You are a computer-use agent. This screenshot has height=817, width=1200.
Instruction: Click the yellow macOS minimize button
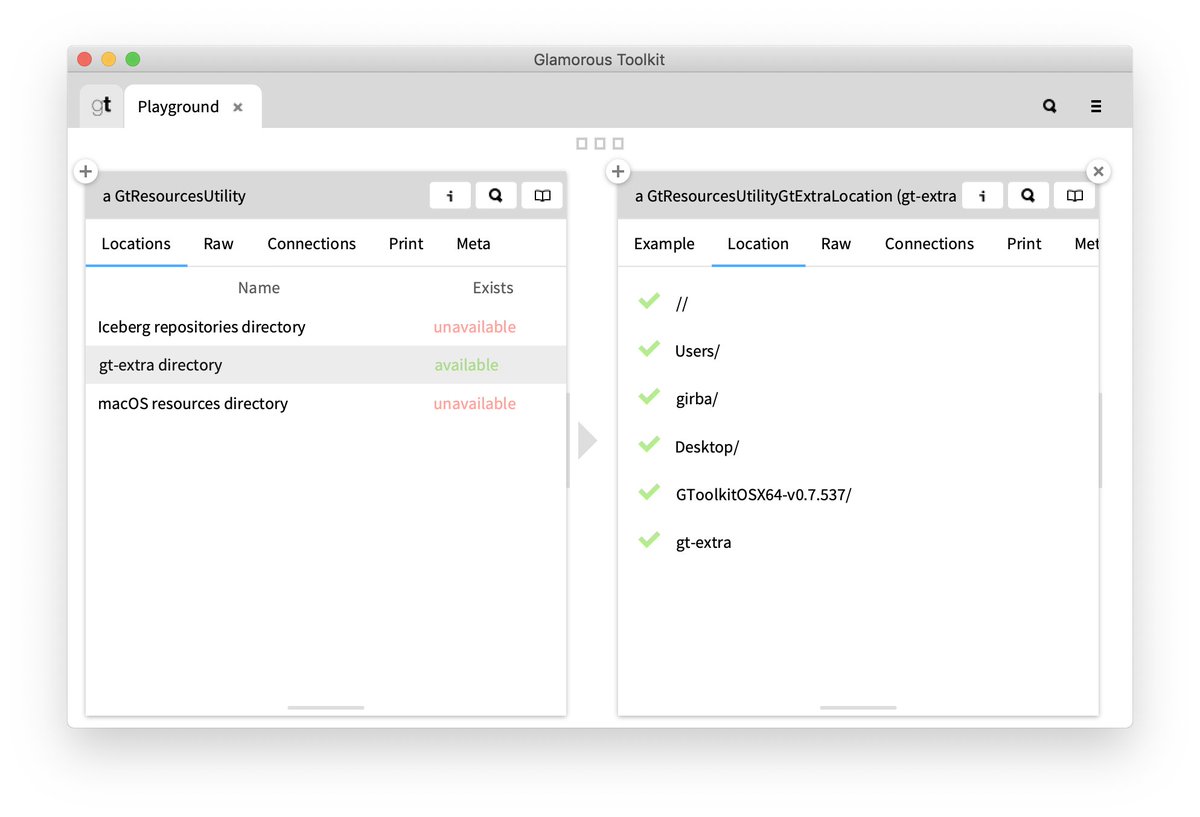109,60
